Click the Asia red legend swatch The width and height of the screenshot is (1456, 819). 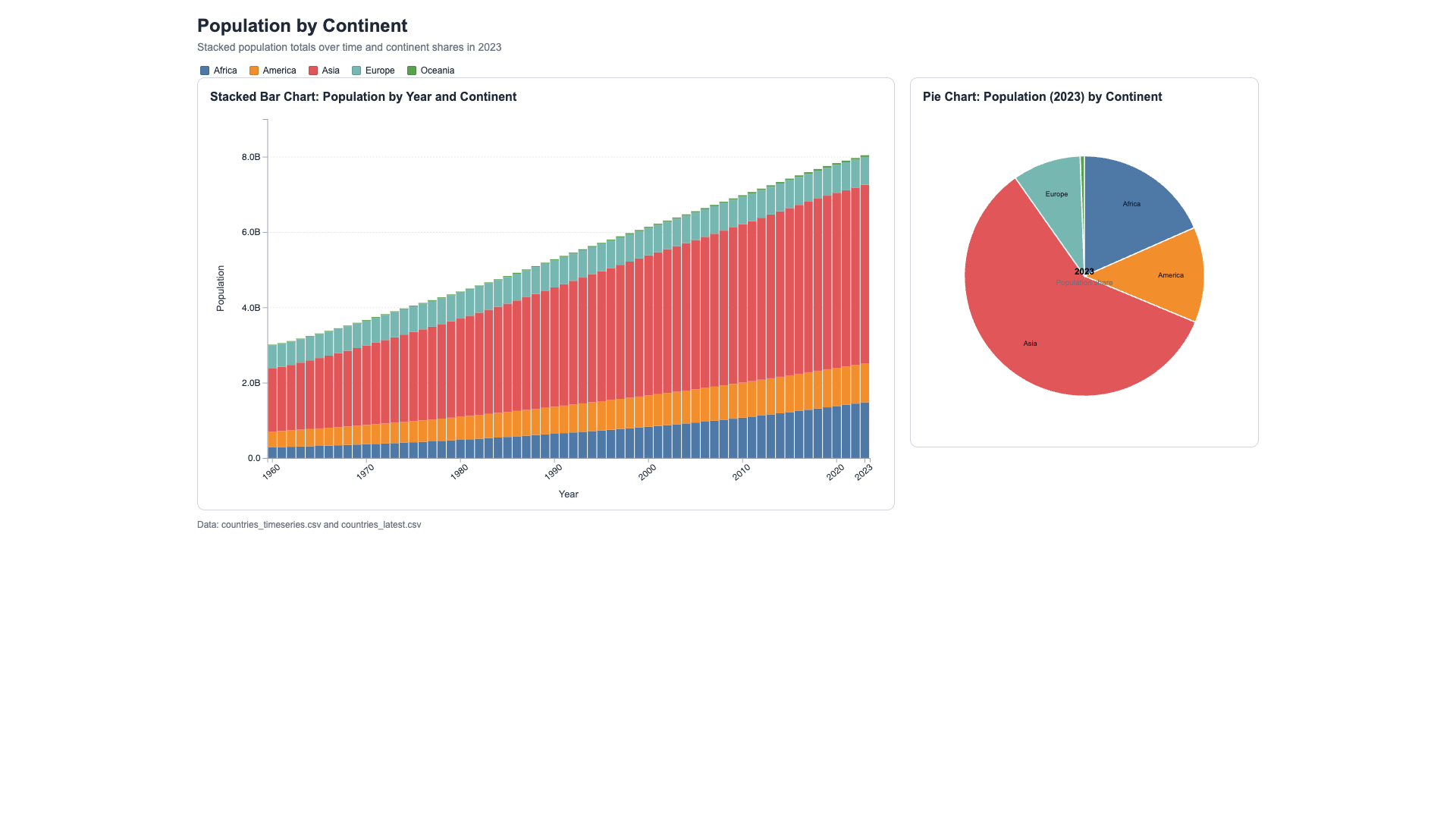pyautogui.click(x=313, y=71)
